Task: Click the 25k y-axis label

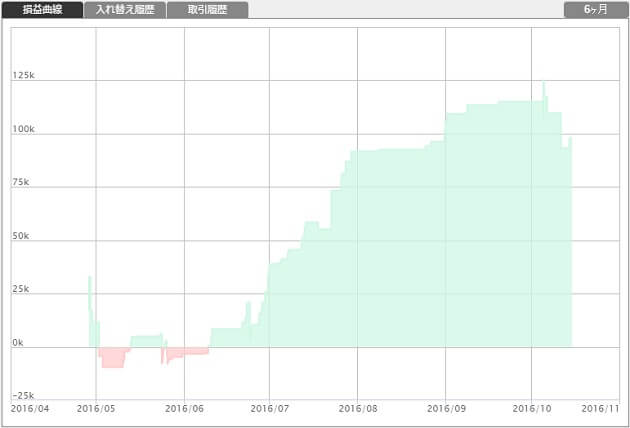Action: (20, 289)
